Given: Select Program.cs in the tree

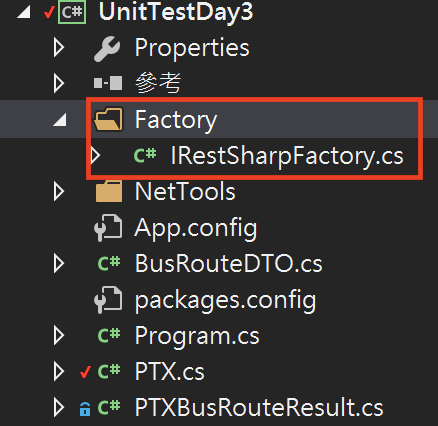Looking at the screenshot, I should point(197,336).
